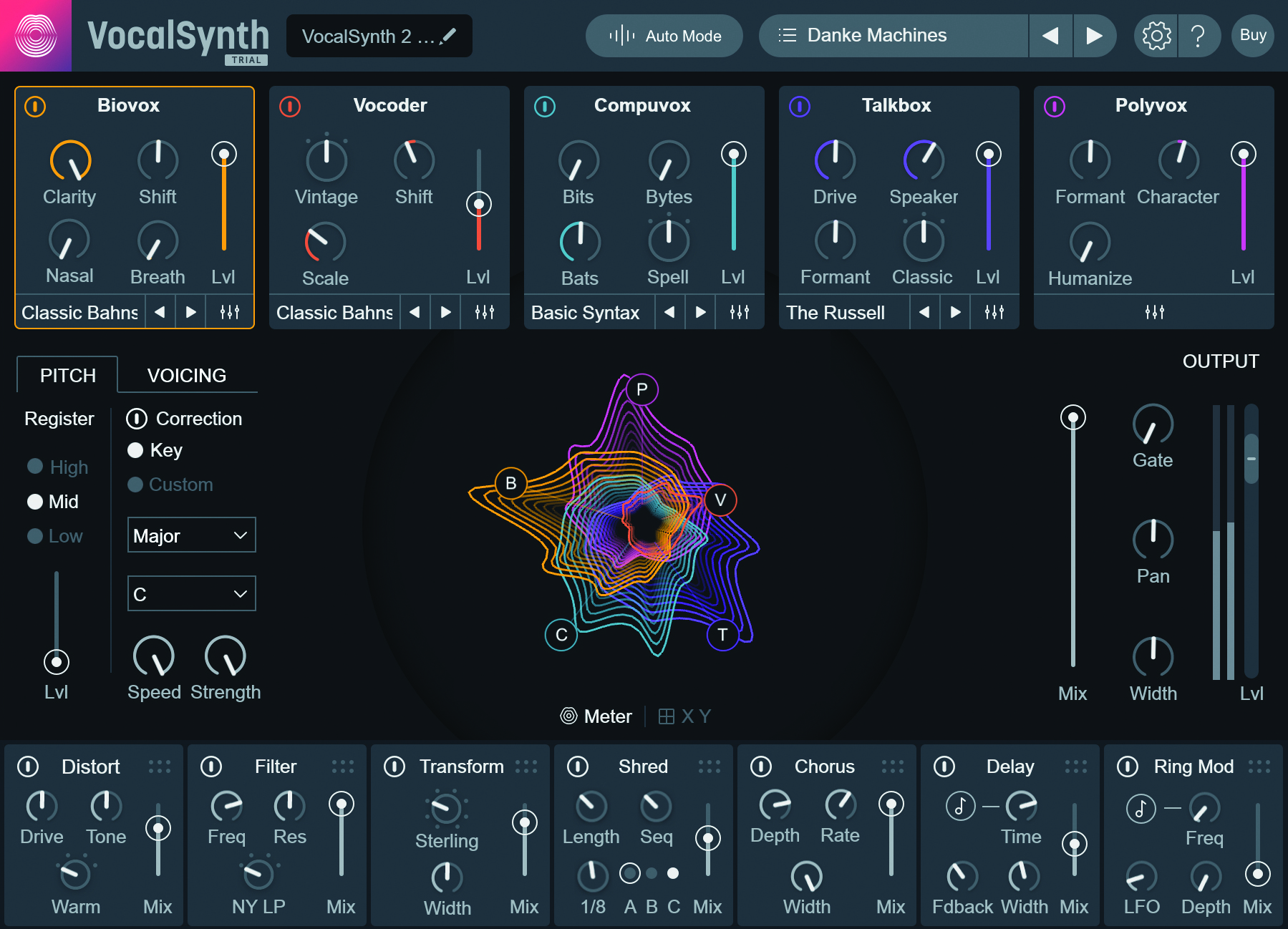Click the Output Mix slider handle
The width and height of the screenshot is (1288, 929).
click(x=1073, y=417)
